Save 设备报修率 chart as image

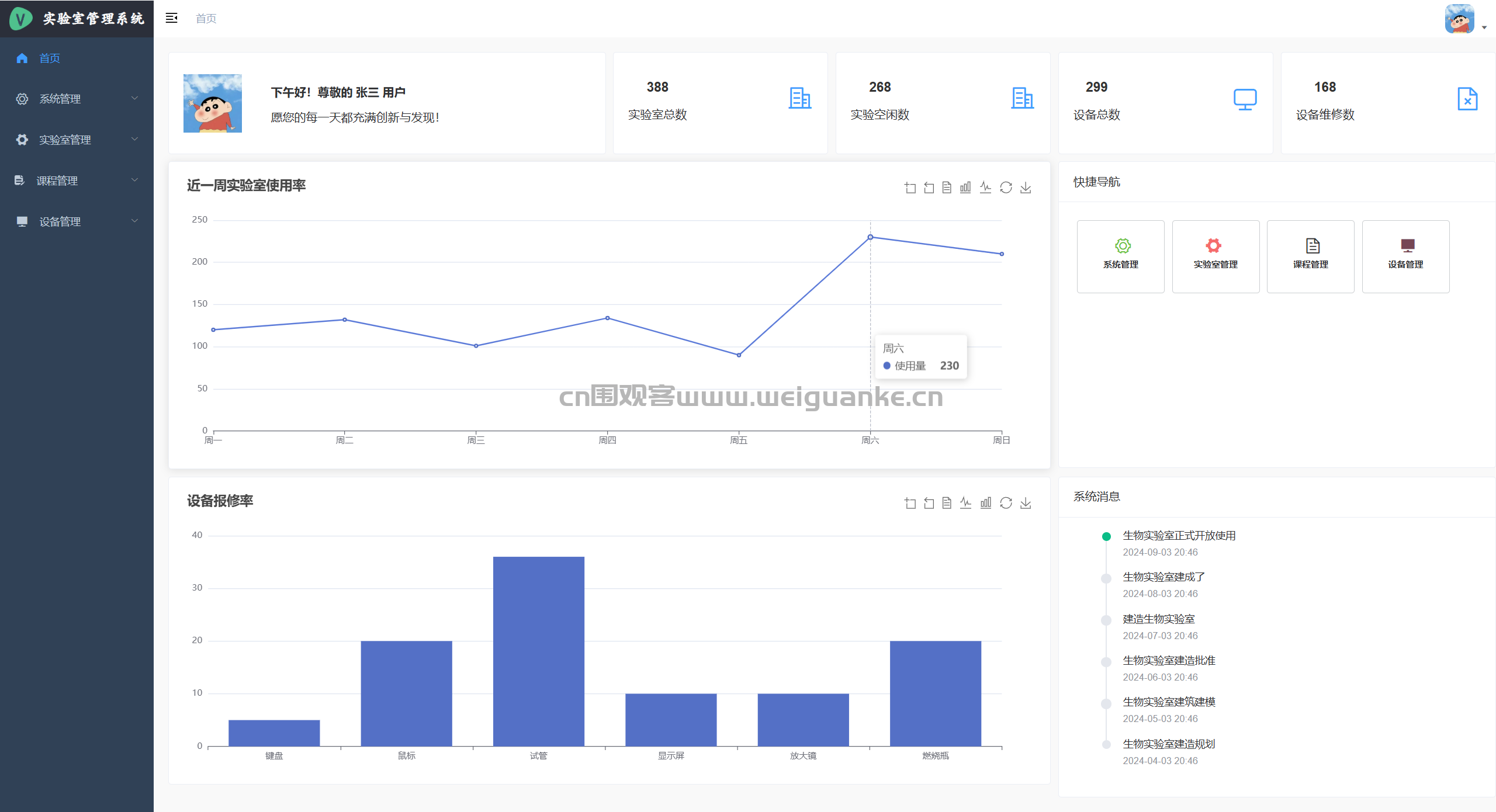(1026, 503)
